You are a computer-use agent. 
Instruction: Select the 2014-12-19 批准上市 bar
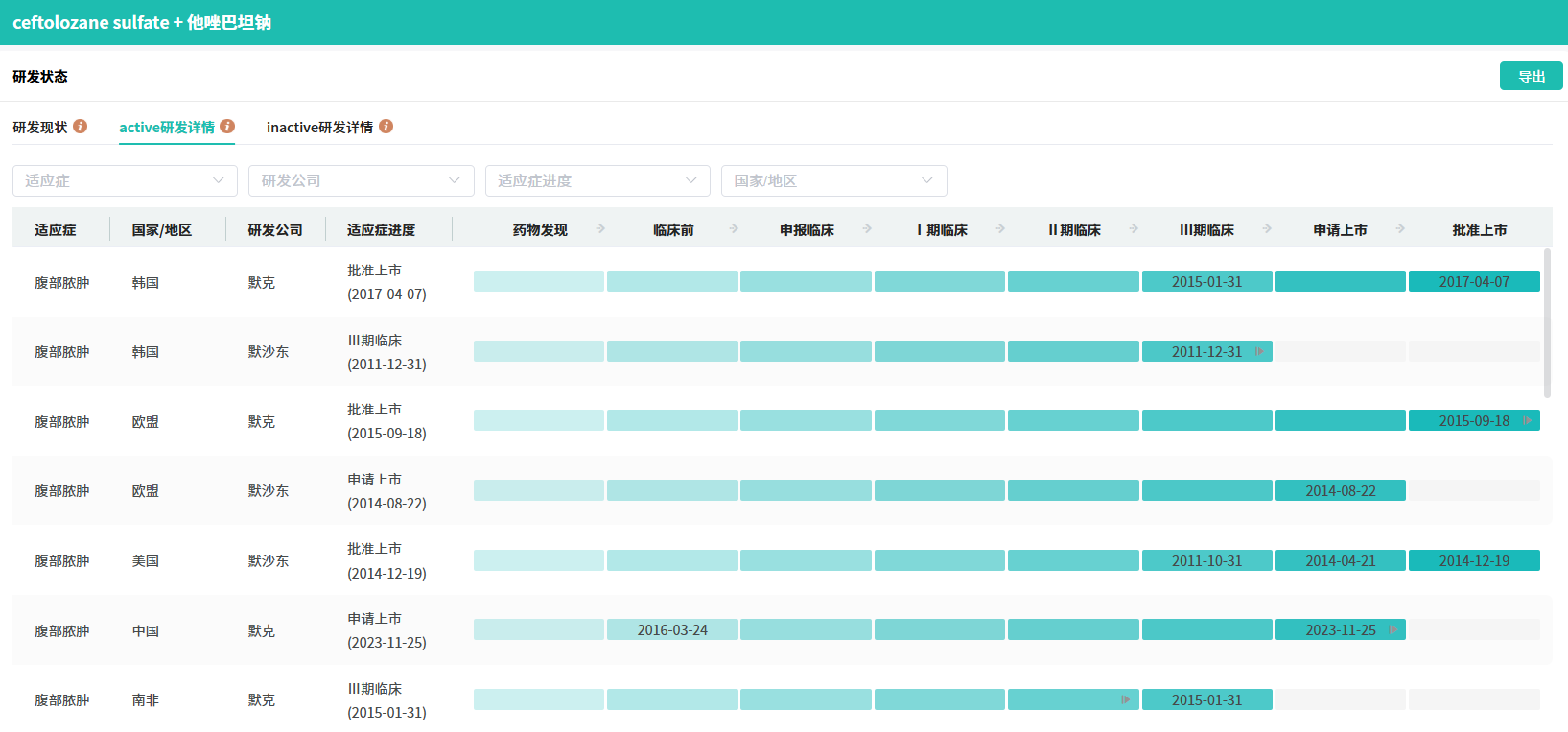pos(1473,561)
